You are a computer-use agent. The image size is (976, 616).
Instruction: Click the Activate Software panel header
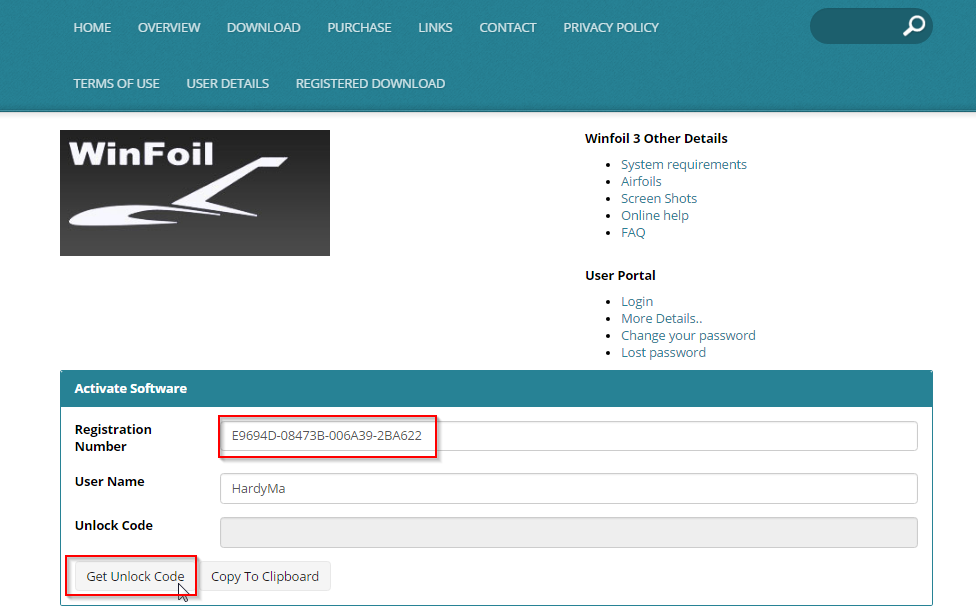point(496,388)
